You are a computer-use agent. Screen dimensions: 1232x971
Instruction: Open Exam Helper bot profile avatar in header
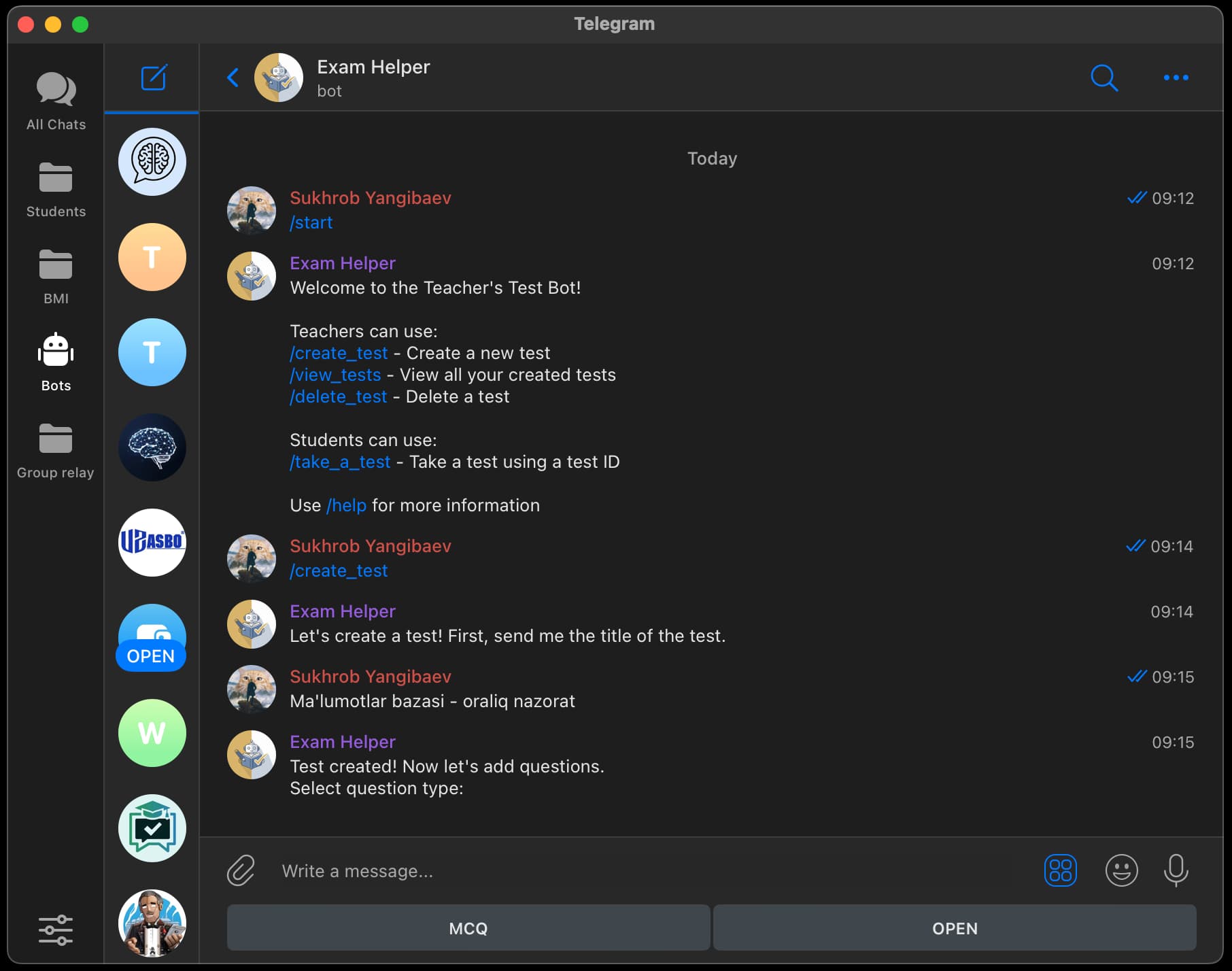279,78
